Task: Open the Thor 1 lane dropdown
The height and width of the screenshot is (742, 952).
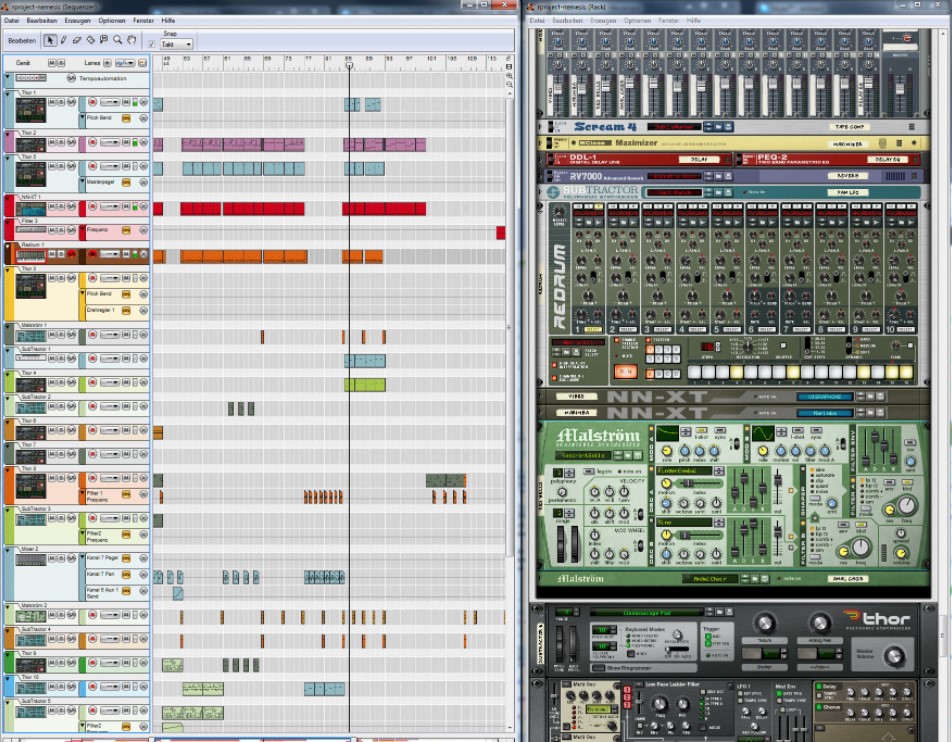Action: (x=110, y=102)
